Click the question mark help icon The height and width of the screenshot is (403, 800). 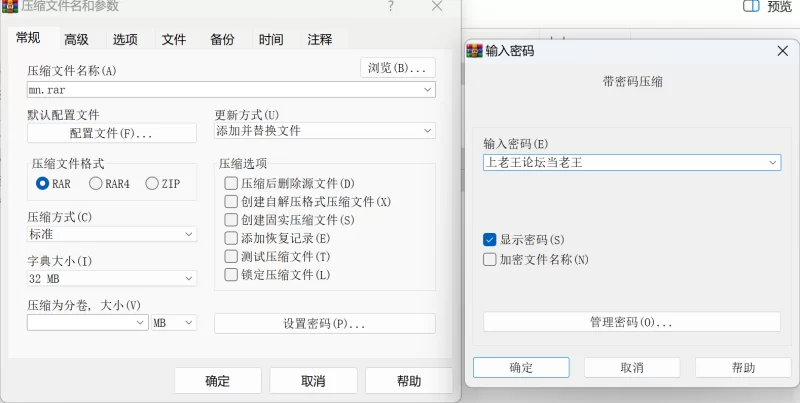pos(390,6)
